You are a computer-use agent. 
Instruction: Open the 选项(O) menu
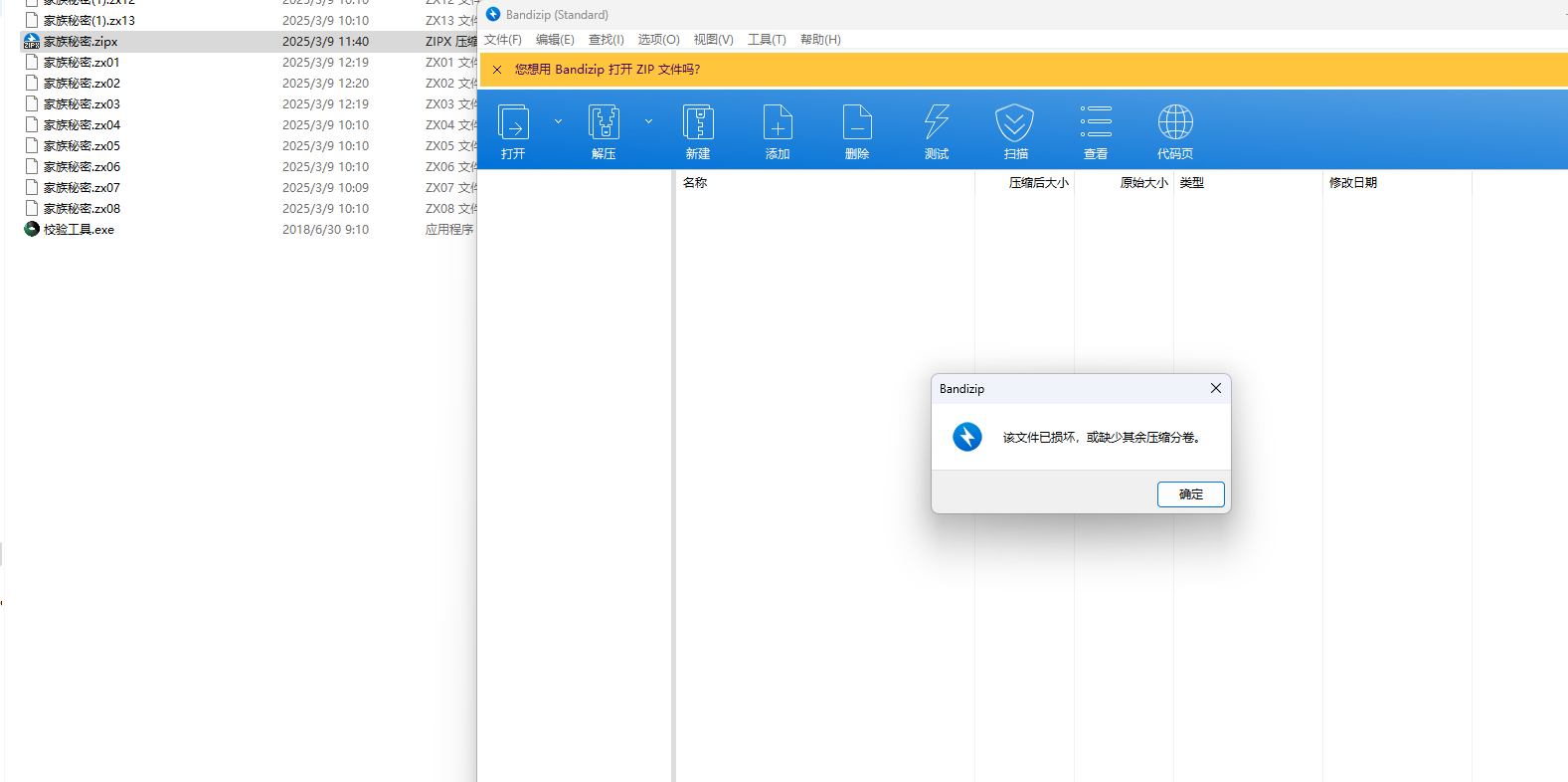pos(658,40)
